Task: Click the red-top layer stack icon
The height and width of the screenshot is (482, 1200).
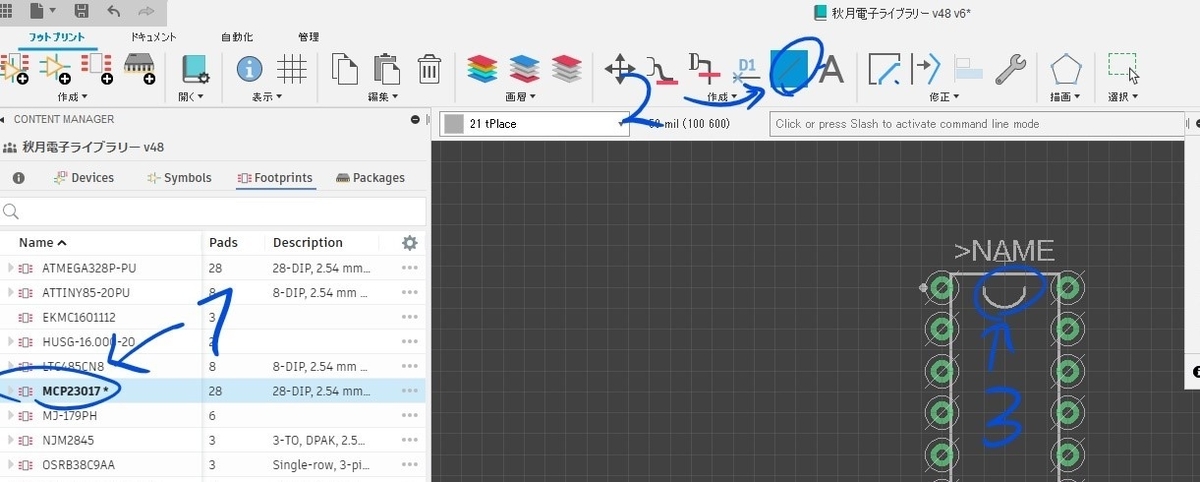Action: 567,69
